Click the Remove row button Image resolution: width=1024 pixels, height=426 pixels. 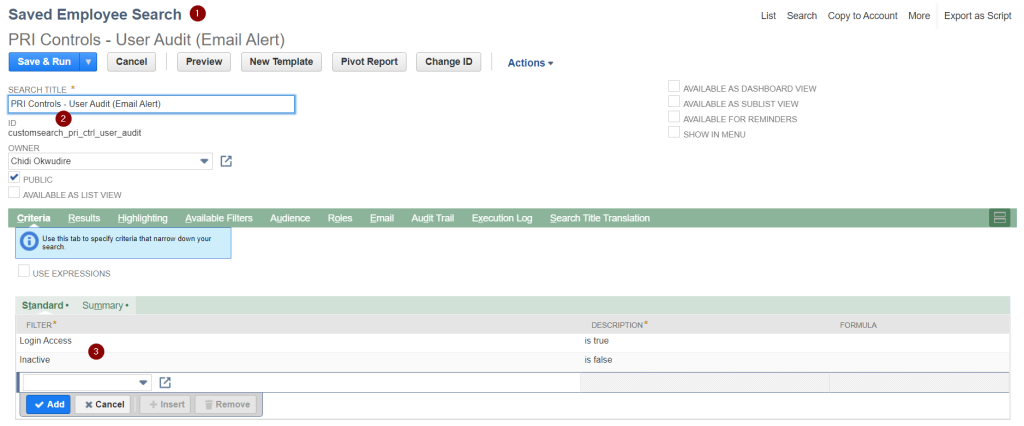[225, 404]
